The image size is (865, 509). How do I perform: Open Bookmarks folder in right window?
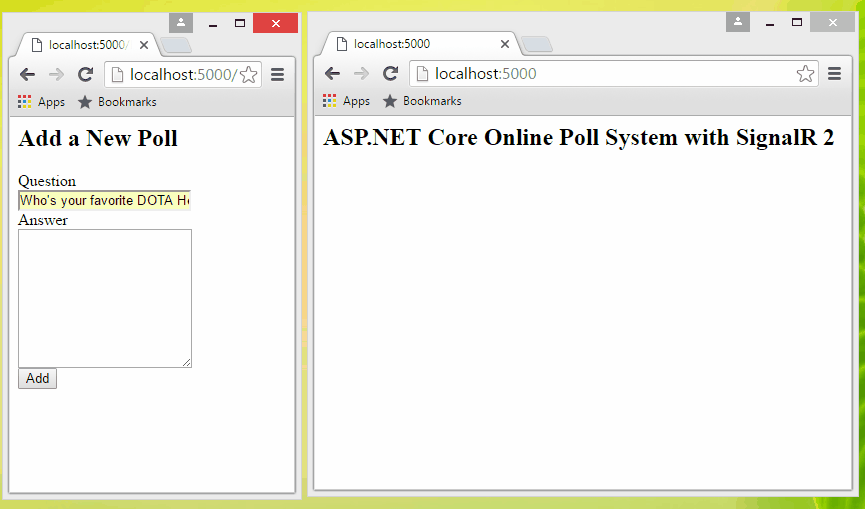pyautogui.click(x=422, y=101)
